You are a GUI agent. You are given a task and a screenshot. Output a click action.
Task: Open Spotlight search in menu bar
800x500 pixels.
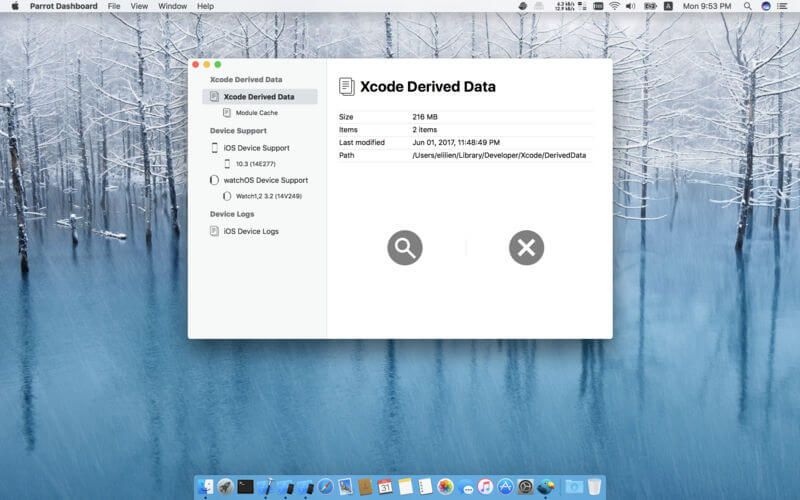(747, 6)
